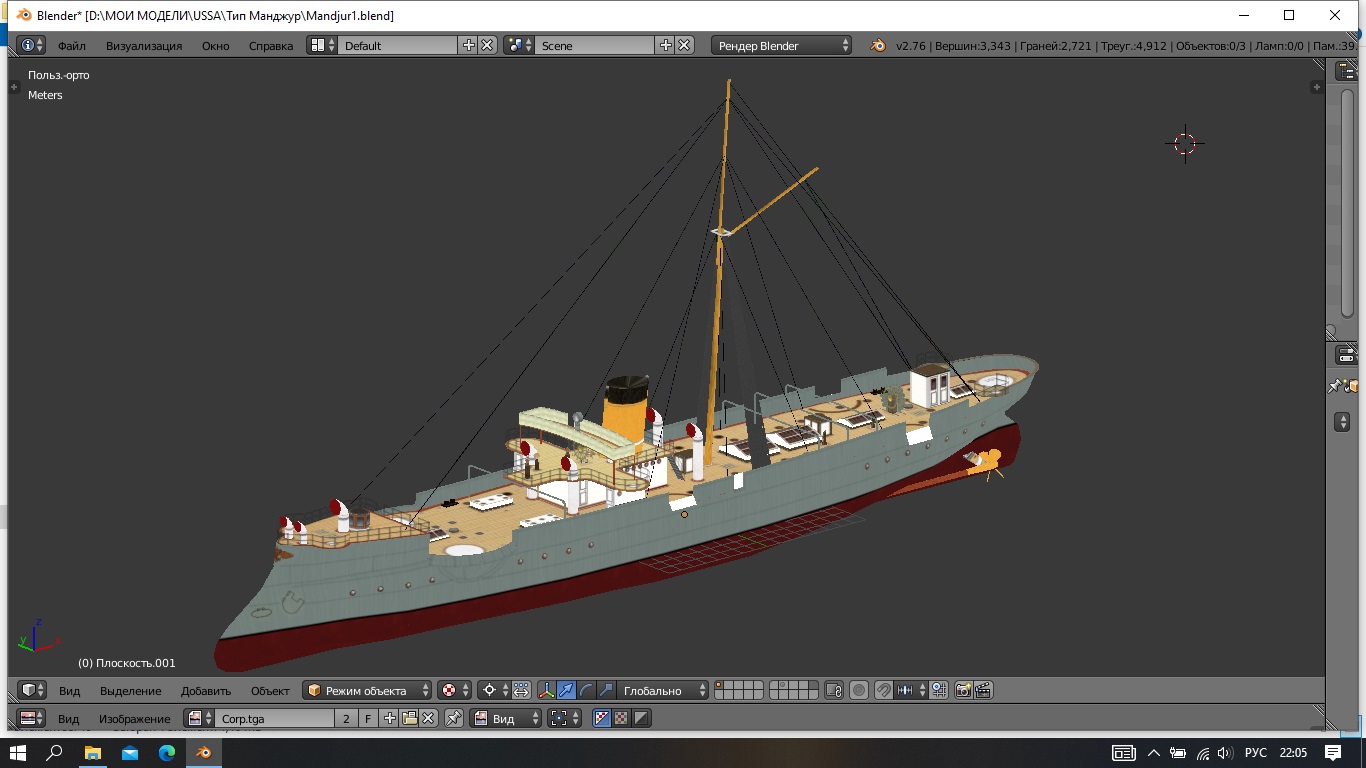Open the Добавить menu in 3D view

[x=206, y=690]
